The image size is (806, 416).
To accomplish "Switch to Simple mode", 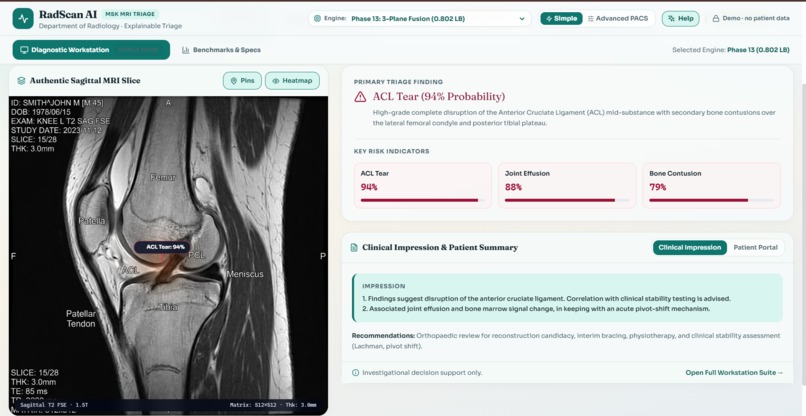I will pyautogui.click(x=561, y=19).
